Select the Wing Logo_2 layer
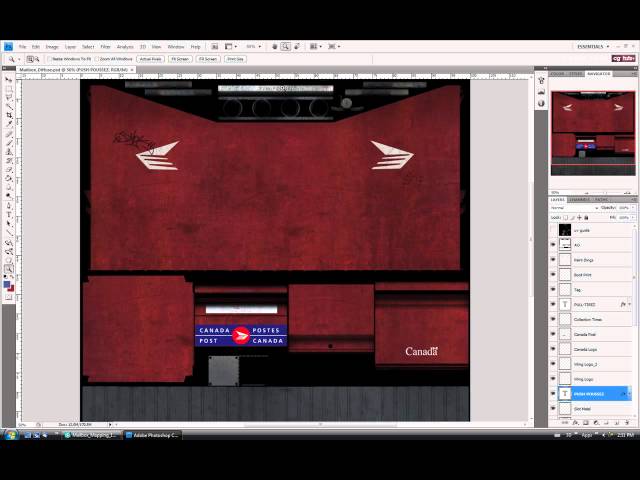The width and height of the screenshot is (640, 480). point(590,364)
